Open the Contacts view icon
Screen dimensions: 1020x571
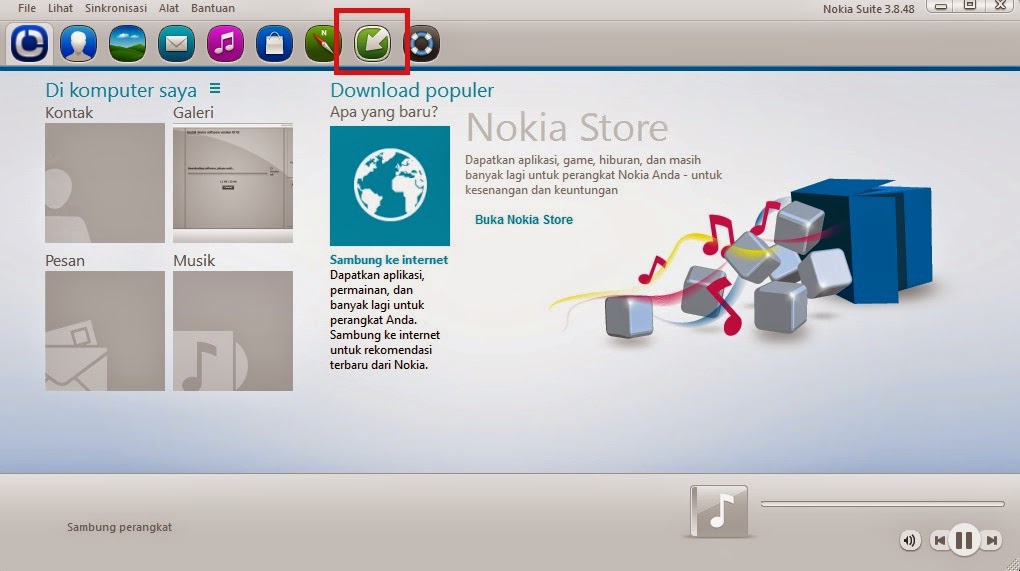click(x=78, y=44)
